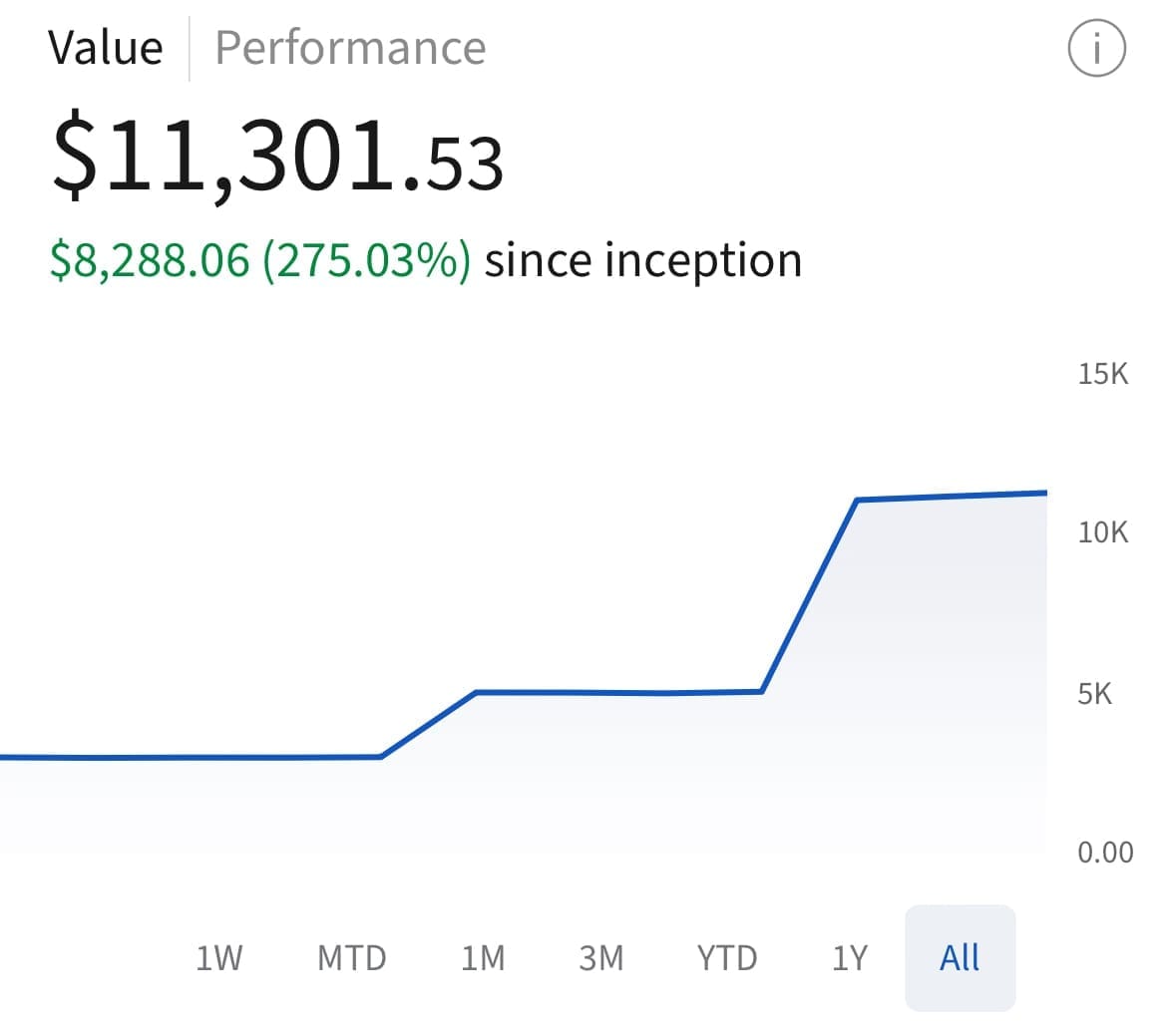Select the All time range
Screen dimensions: 1176x1033
(960, 958)
